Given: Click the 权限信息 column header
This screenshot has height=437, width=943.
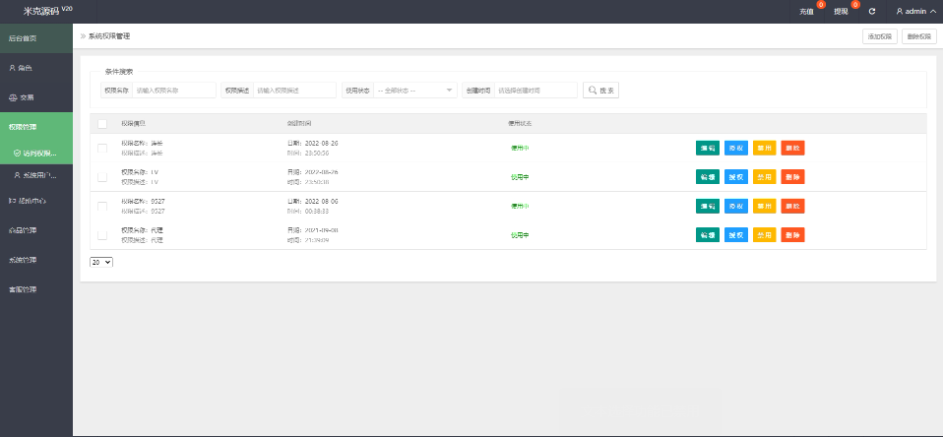Looking at the screenshot, I should point(133,124).
